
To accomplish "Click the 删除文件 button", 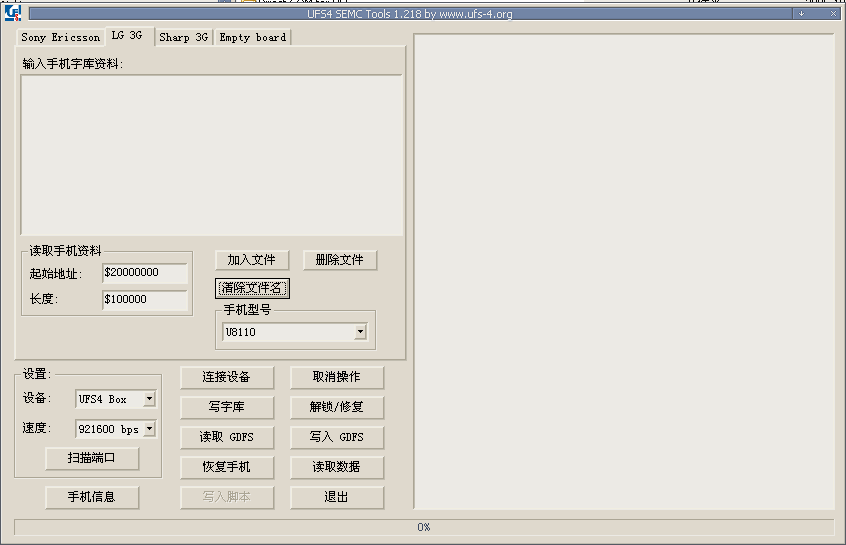I will (x=339, y=260).
